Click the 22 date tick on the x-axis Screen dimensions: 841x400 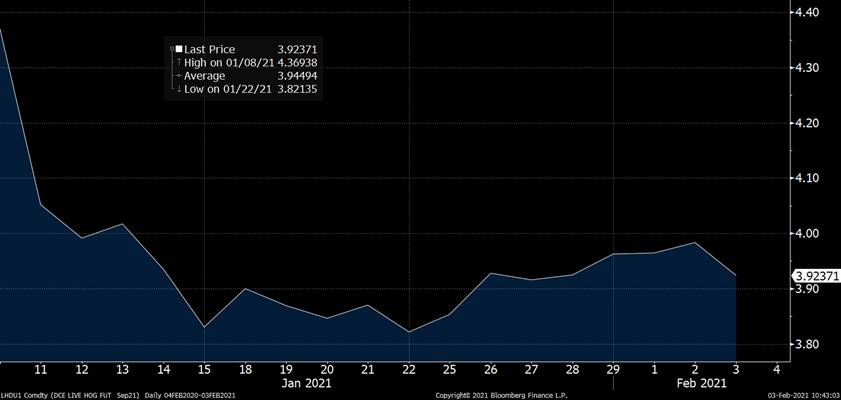408,368
